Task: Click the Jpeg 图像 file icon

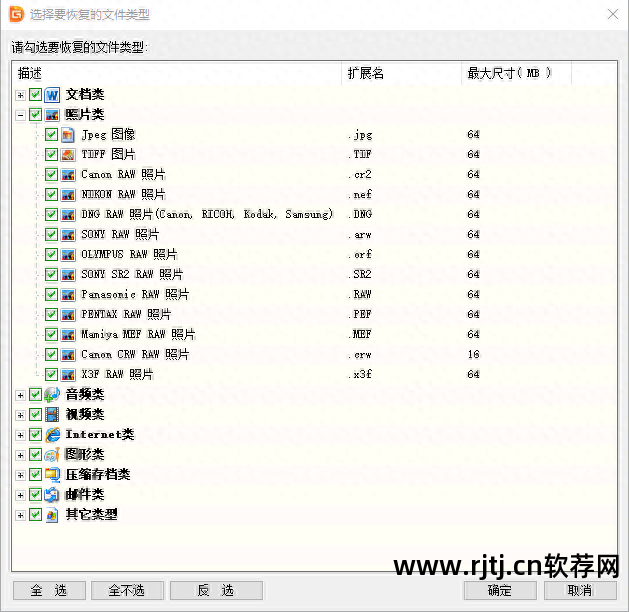Action: 68,135
